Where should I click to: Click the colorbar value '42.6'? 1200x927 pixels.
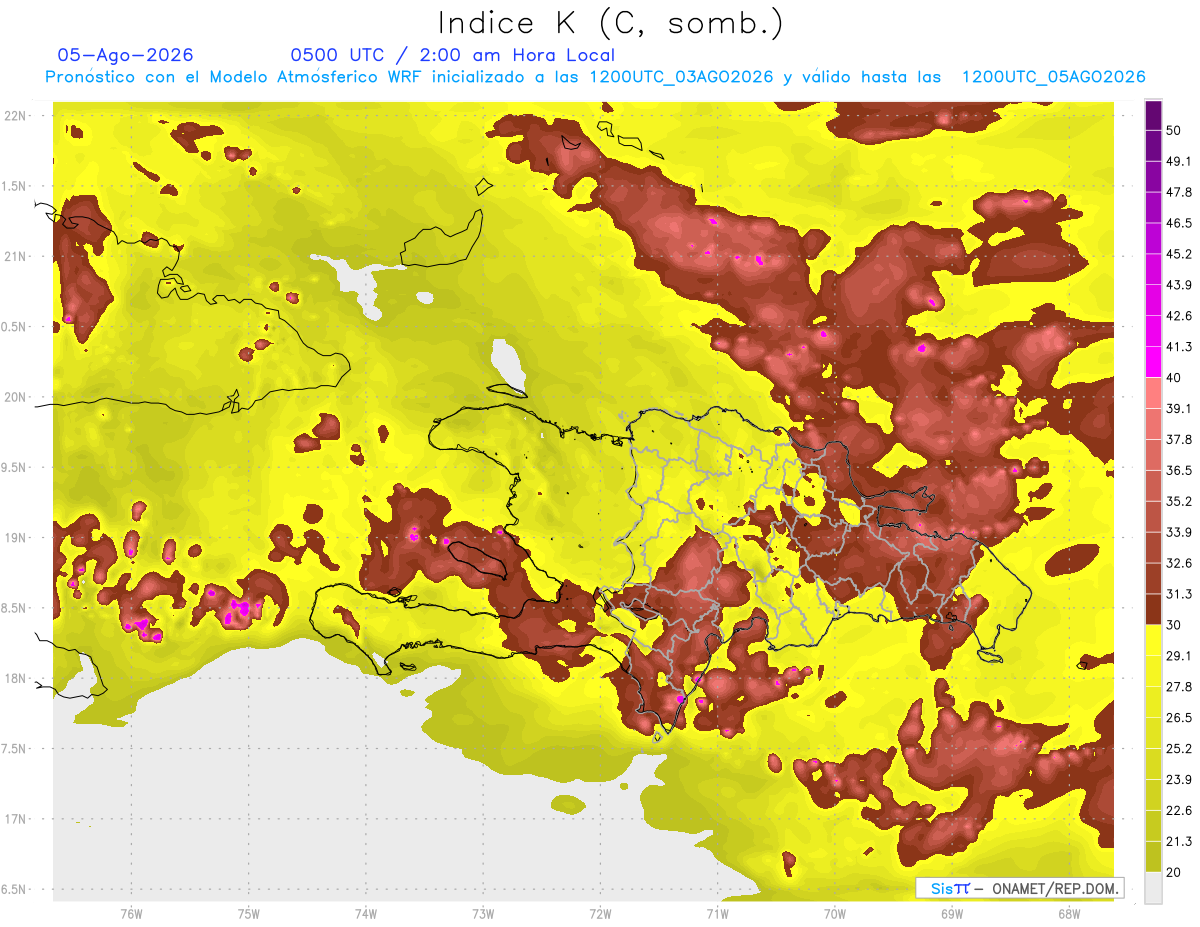click(x=1178, y=316)
